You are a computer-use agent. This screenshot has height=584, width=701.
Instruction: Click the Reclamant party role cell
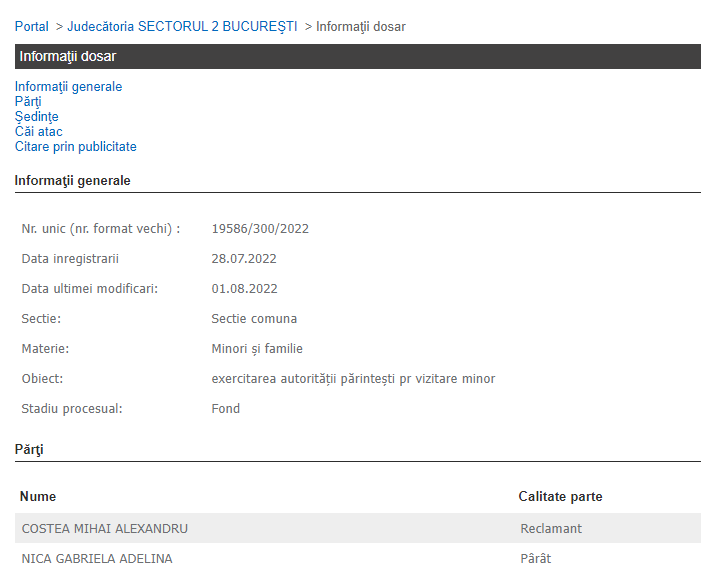(x=551, y=529)
